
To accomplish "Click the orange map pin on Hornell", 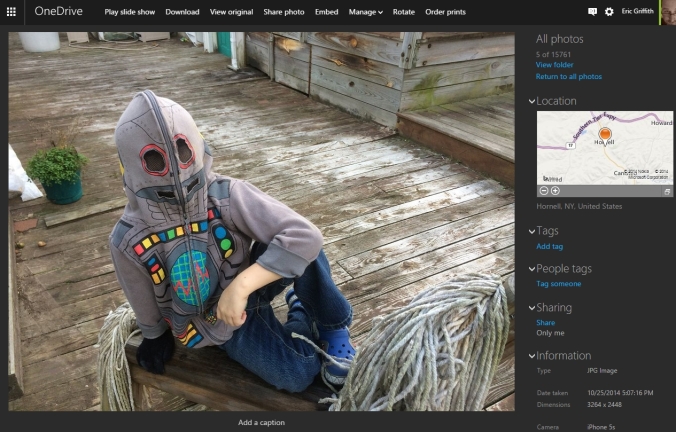I will click(605, 134).
